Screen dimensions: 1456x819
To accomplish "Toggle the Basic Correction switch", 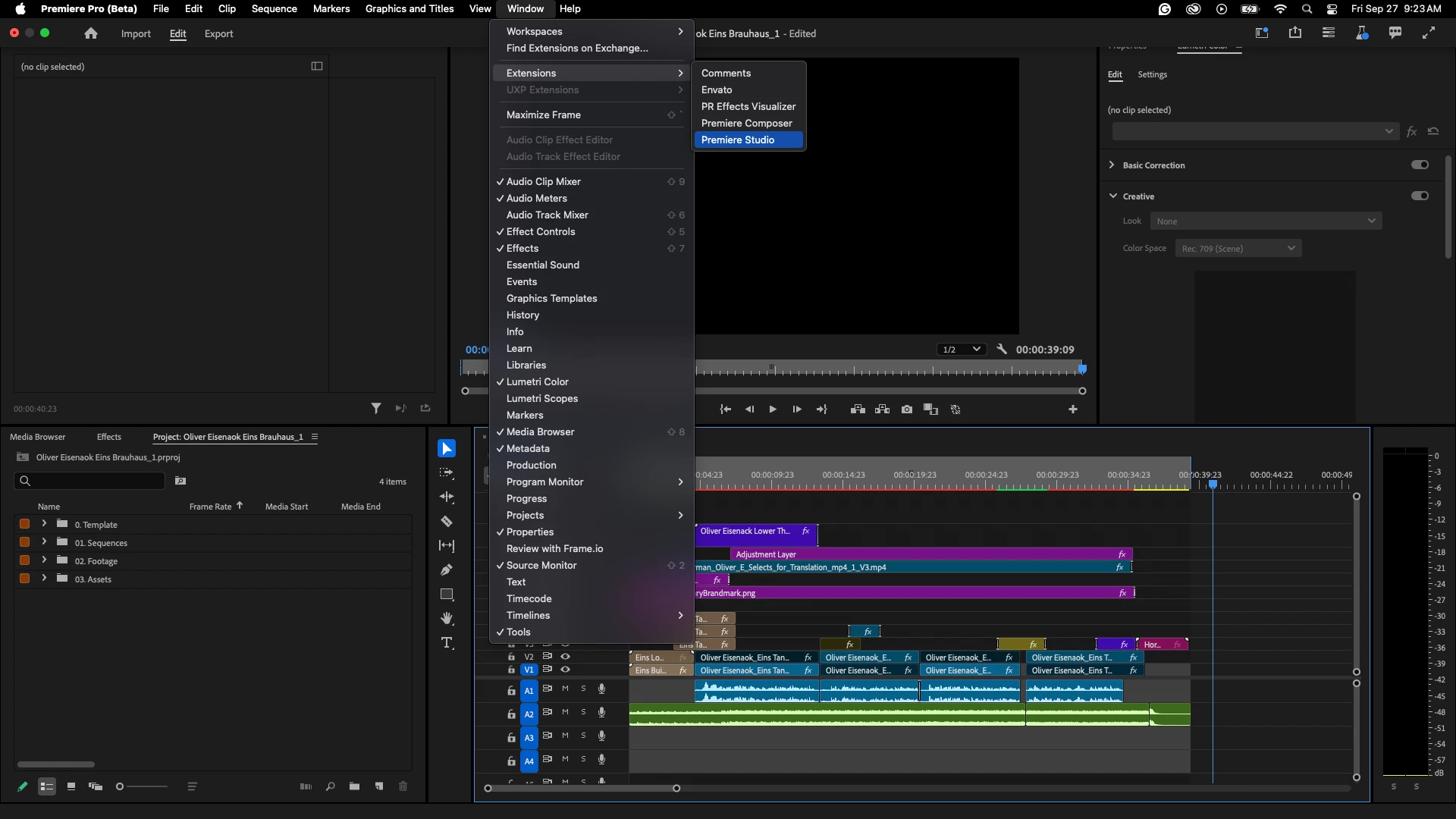I will click(1420, 165).
